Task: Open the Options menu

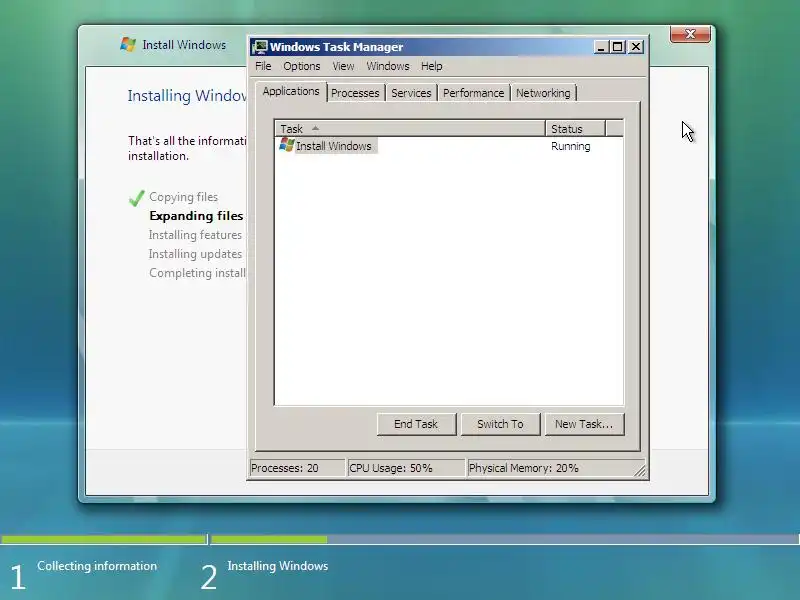Action: [302, 66]
